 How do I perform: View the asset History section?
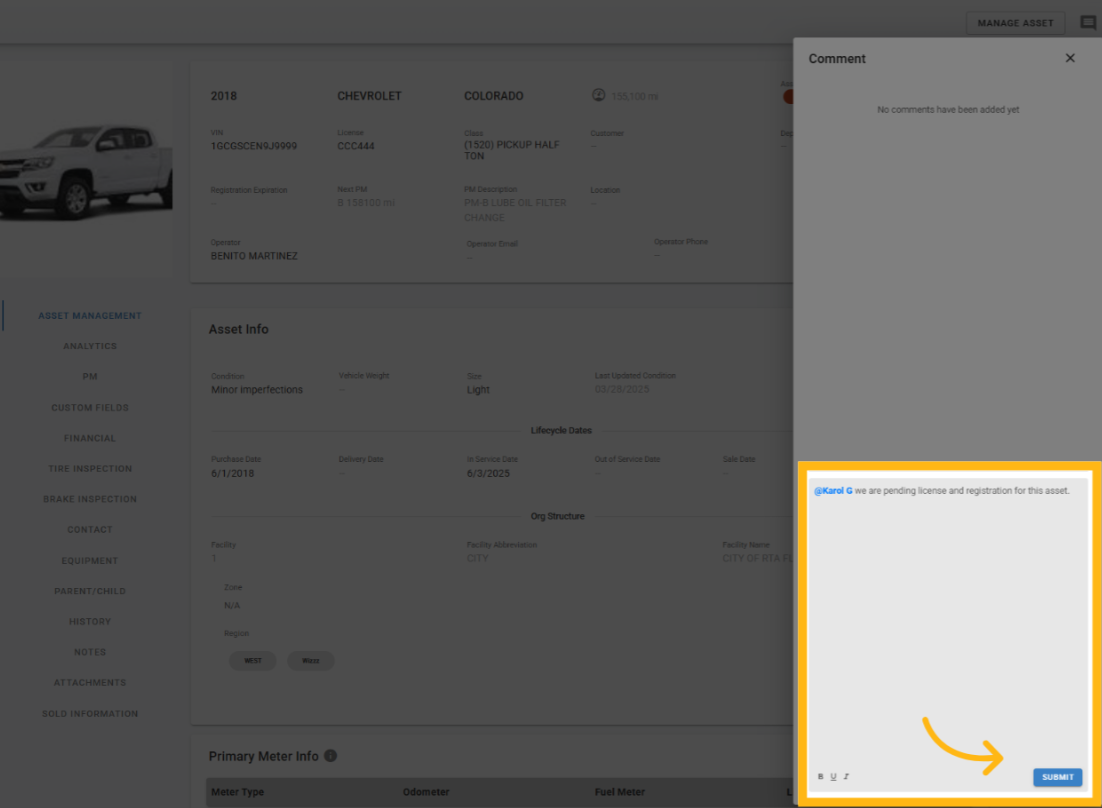tap(90, 622)
